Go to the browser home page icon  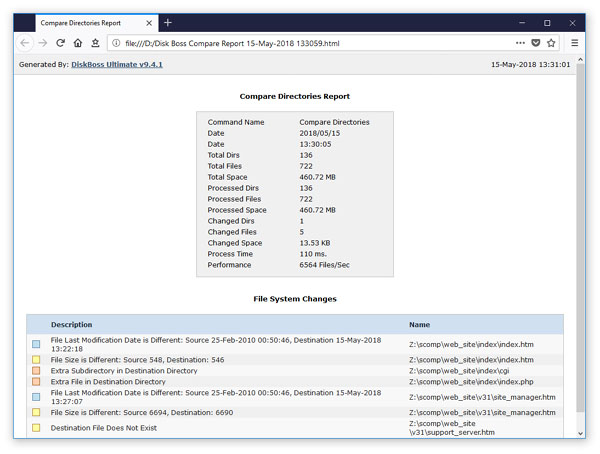78,43
